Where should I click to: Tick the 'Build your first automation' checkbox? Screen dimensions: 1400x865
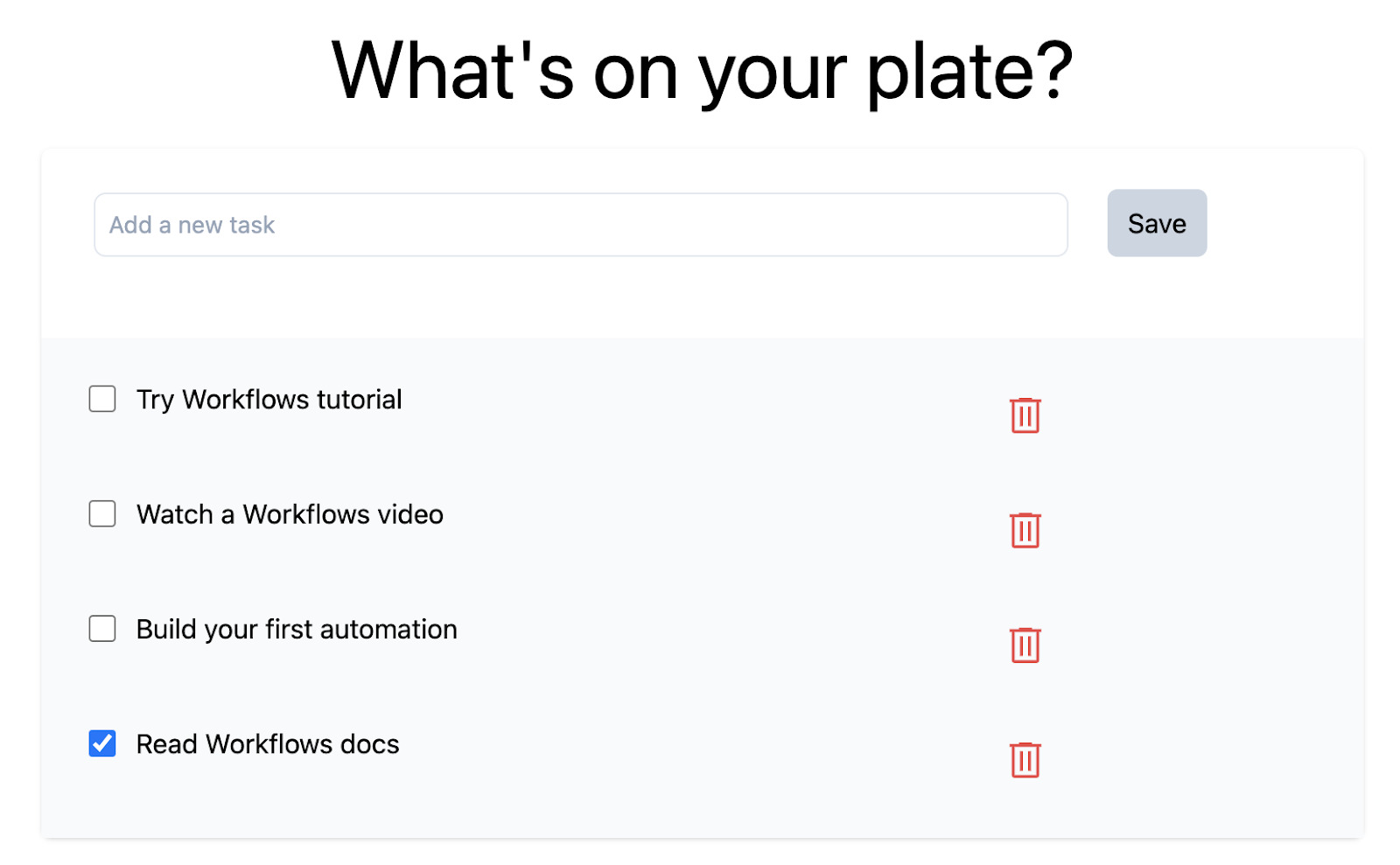coord(102,629)
